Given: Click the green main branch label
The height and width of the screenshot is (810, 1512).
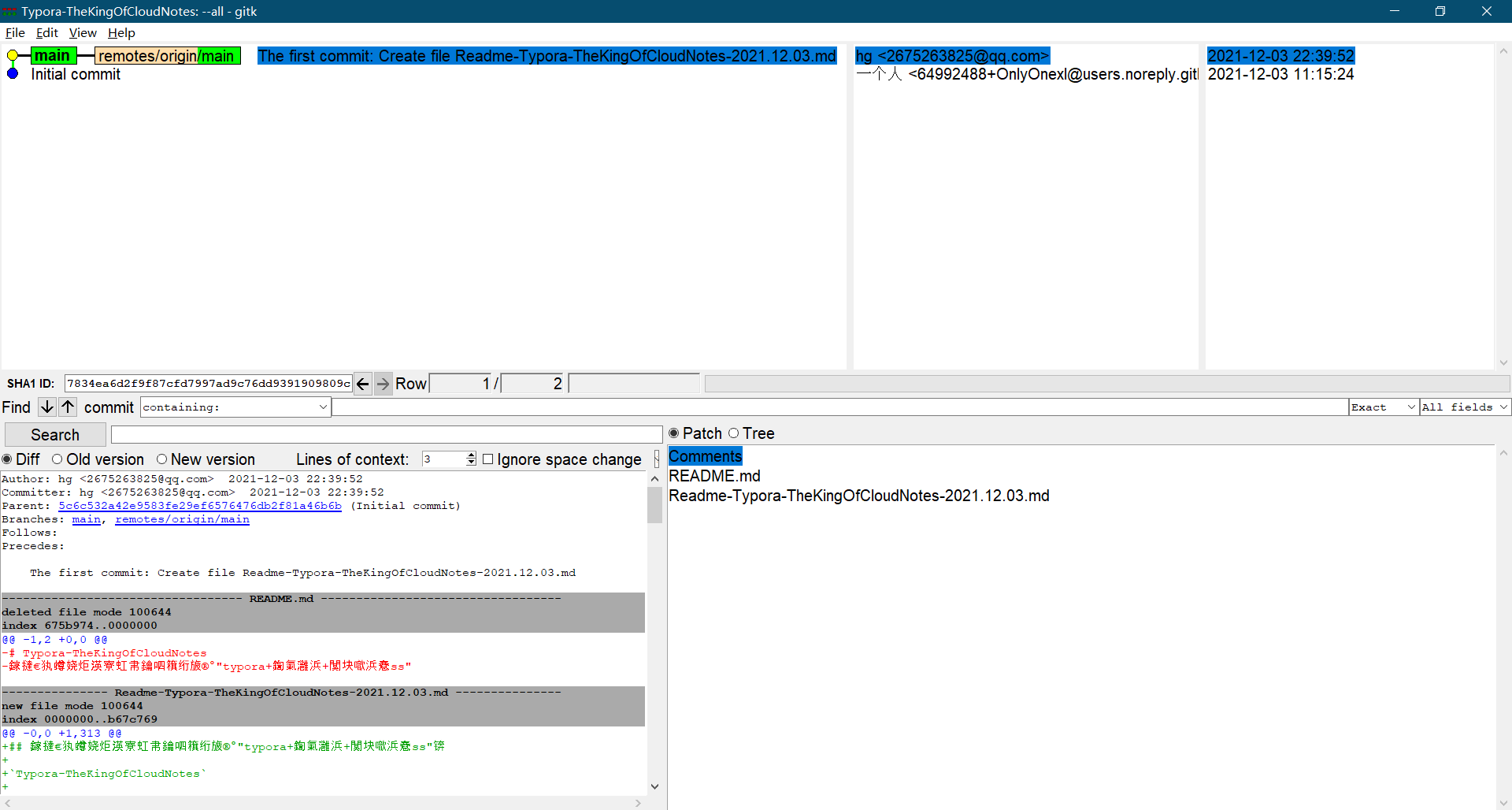Looking at the screenshot, I should (x=53, y=56).
